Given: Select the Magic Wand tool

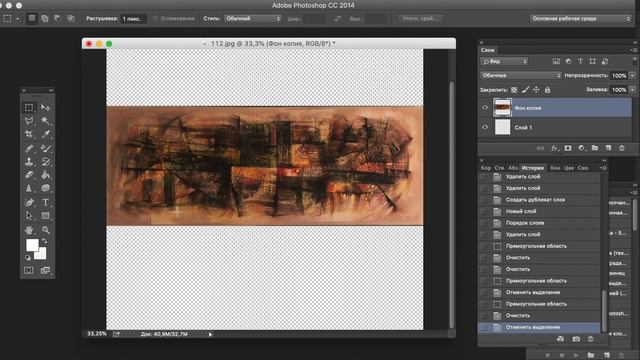Looking at the screenshot, I should 46,121.
